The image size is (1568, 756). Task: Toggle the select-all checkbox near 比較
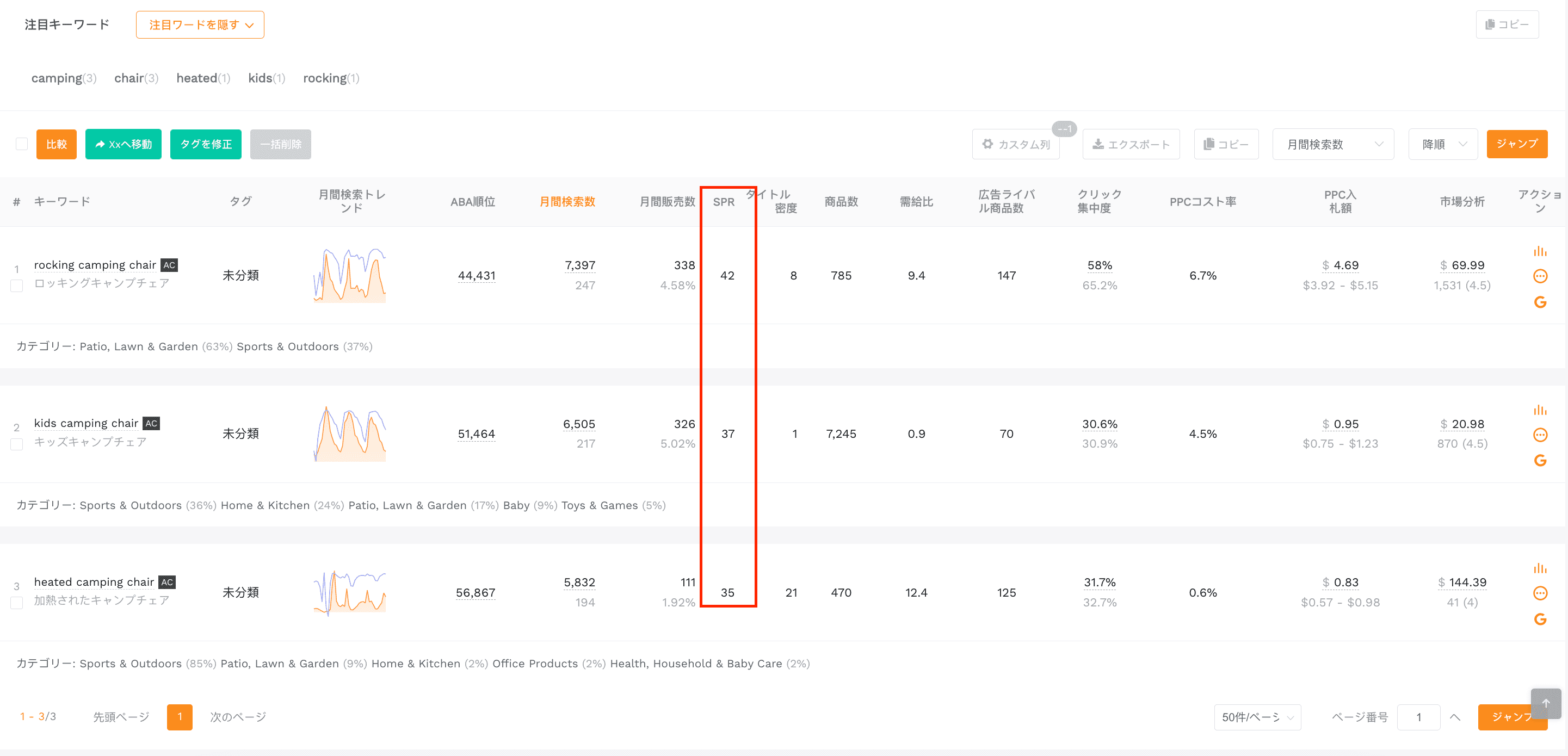(22, 144)
